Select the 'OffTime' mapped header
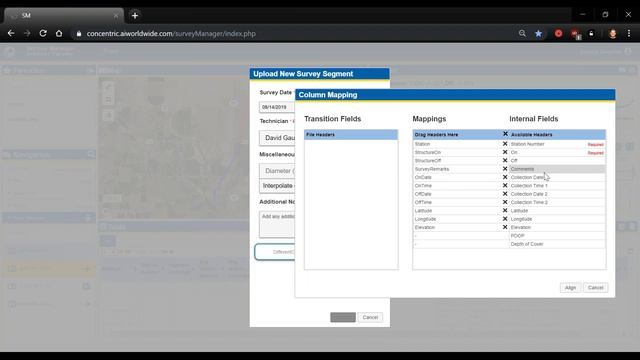Viewport: 640px width, 360px height. click(423, 202)
